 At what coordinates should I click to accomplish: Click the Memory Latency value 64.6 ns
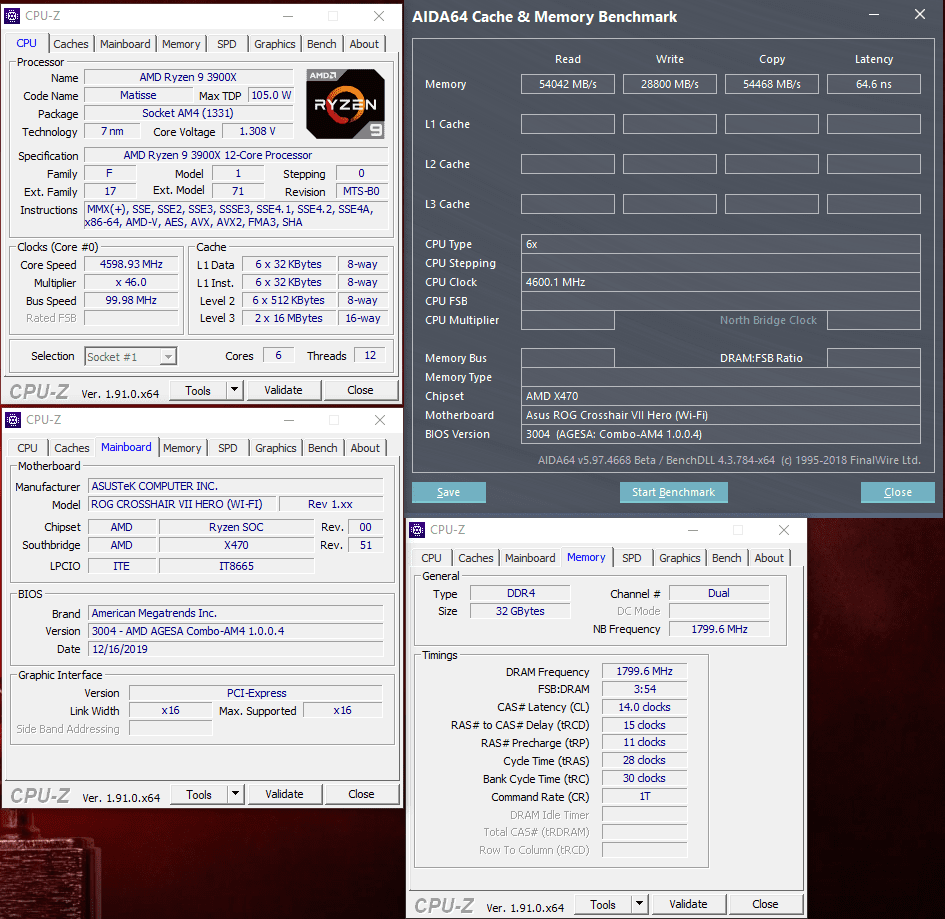click(x=873, y=84)
